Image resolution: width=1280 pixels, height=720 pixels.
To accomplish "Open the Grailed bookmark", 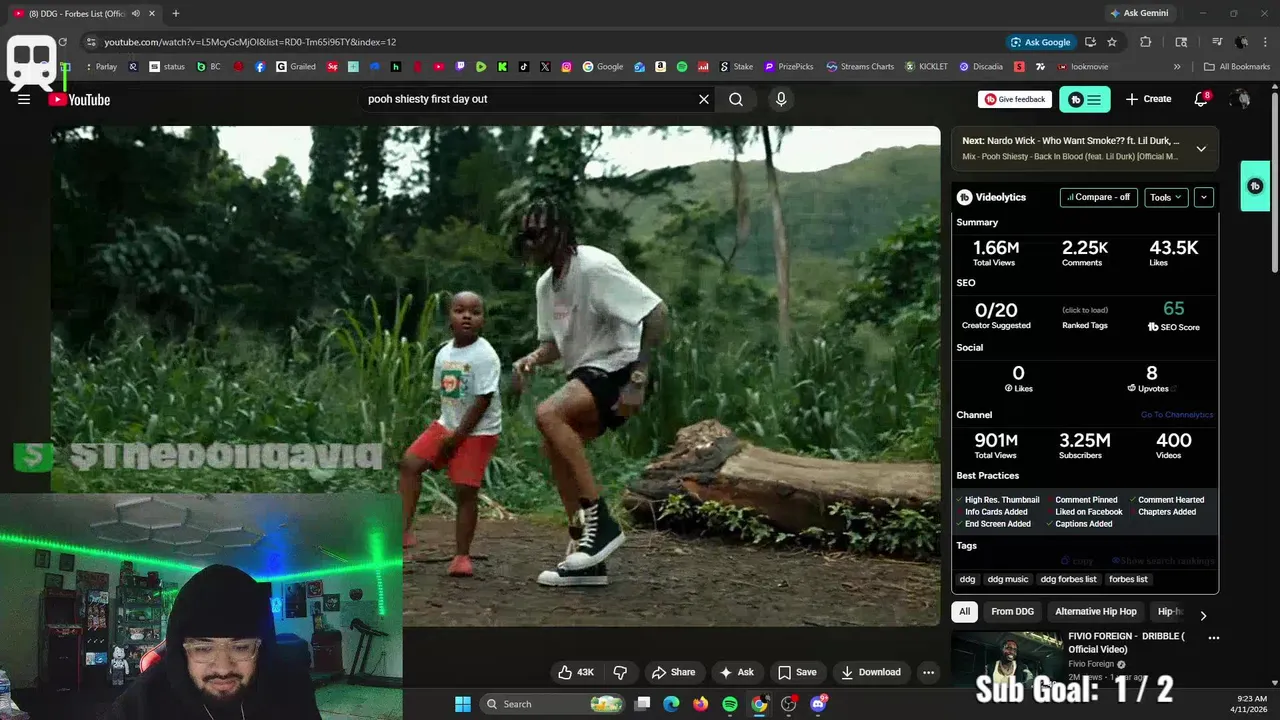I will click(296, 67).
